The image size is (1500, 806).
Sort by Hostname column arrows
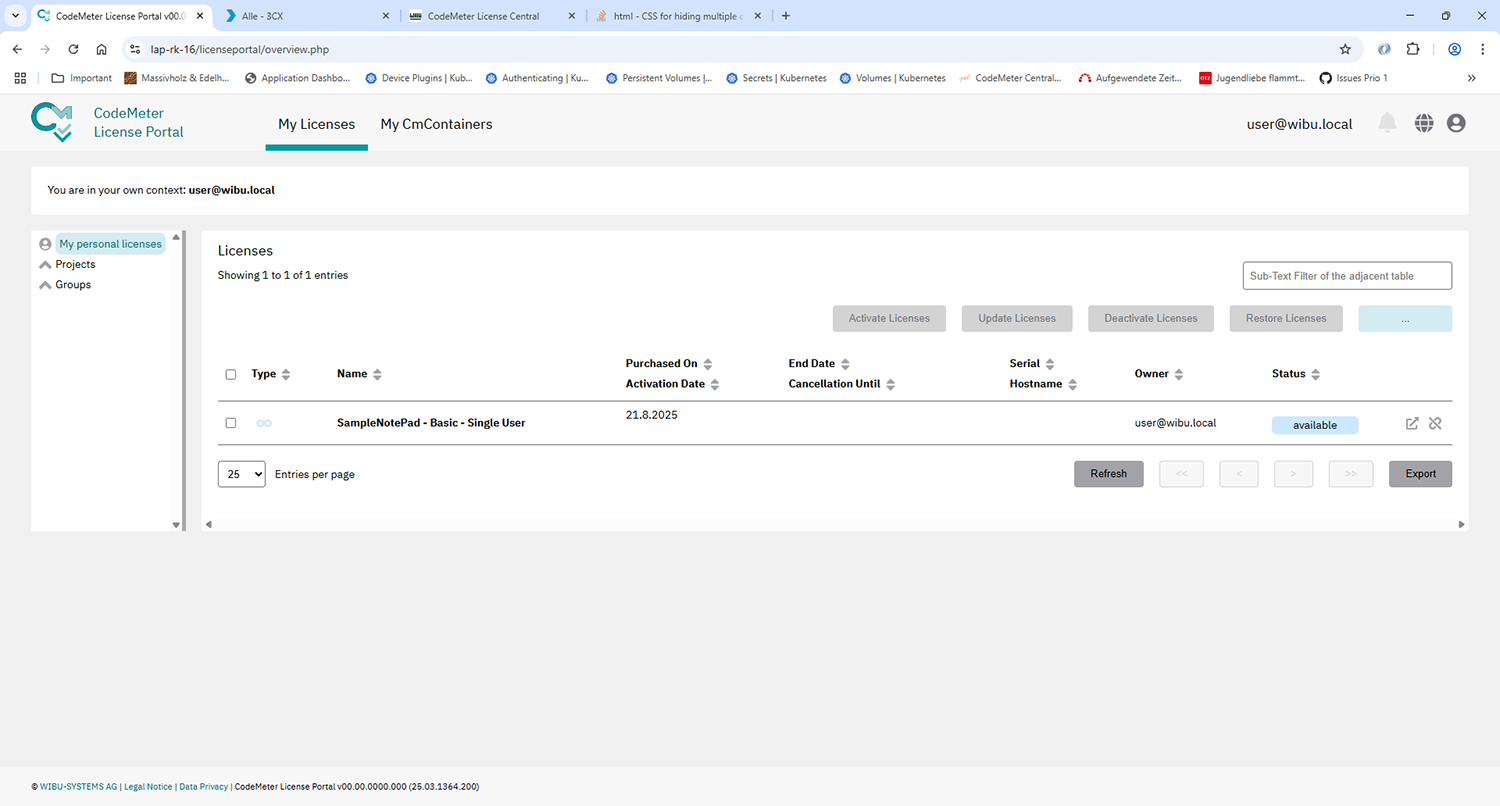tap(1072, 384)
